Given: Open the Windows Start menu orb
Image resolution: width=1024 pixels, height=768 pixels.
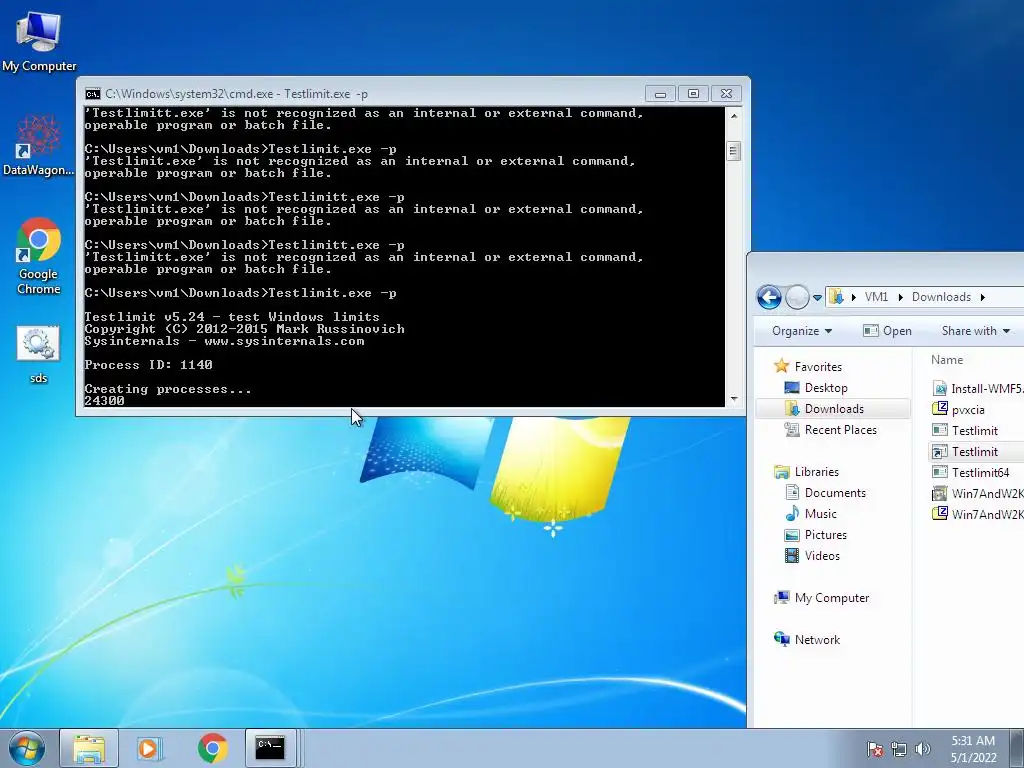Looking at the screenshot, I should [27, 748].
